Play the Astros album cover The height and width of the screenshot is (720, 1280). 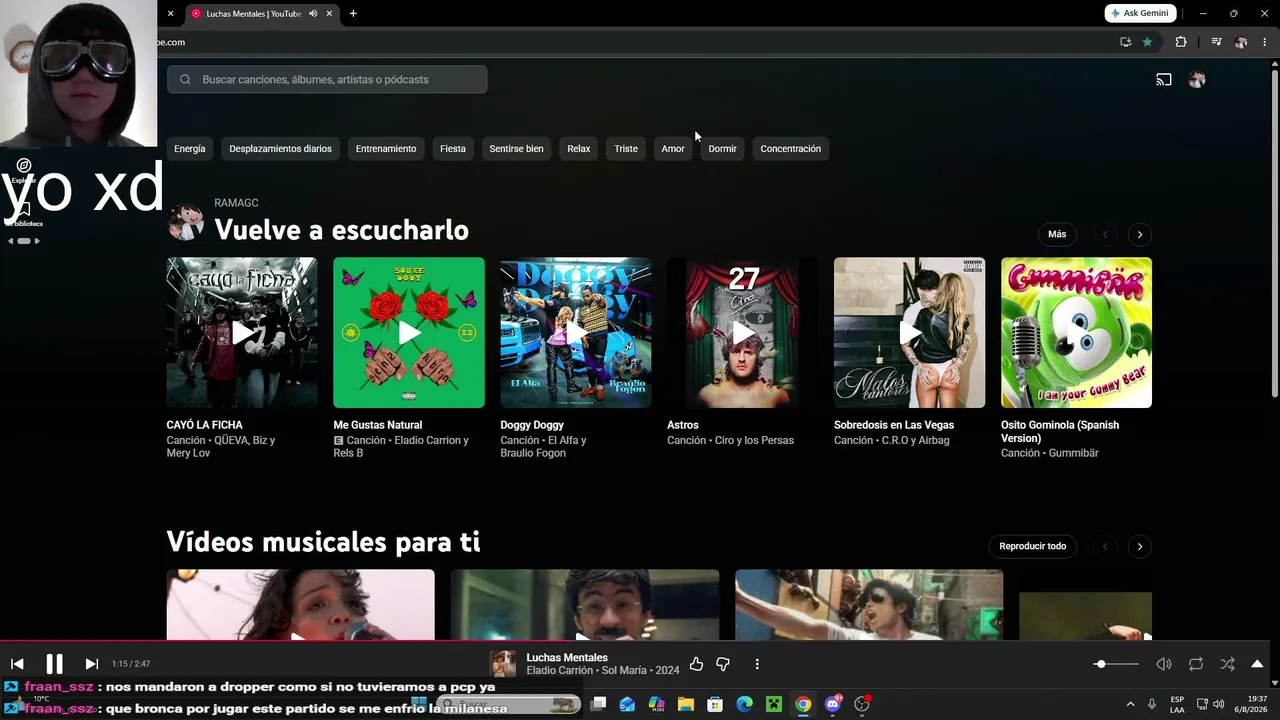pos(743,333)
